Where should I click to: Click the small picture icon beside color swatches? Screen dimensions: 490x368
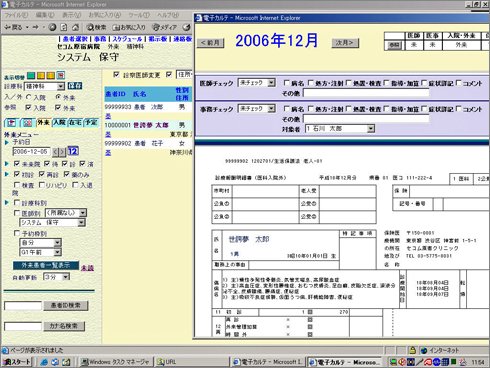point(60,75)
